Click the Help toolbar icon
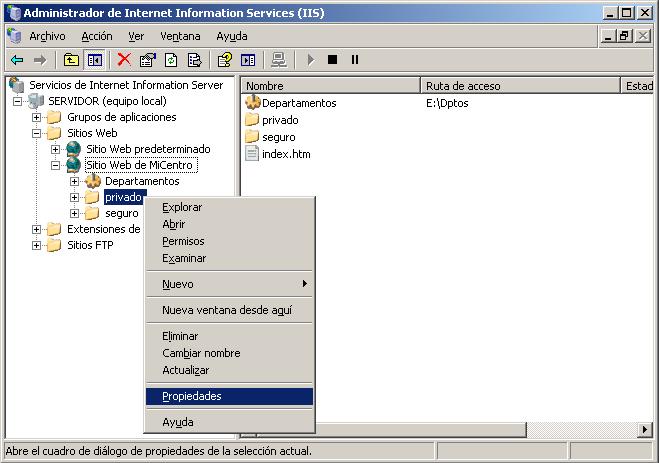Screen dimensions: 659x463 click(x=225, y=60)
